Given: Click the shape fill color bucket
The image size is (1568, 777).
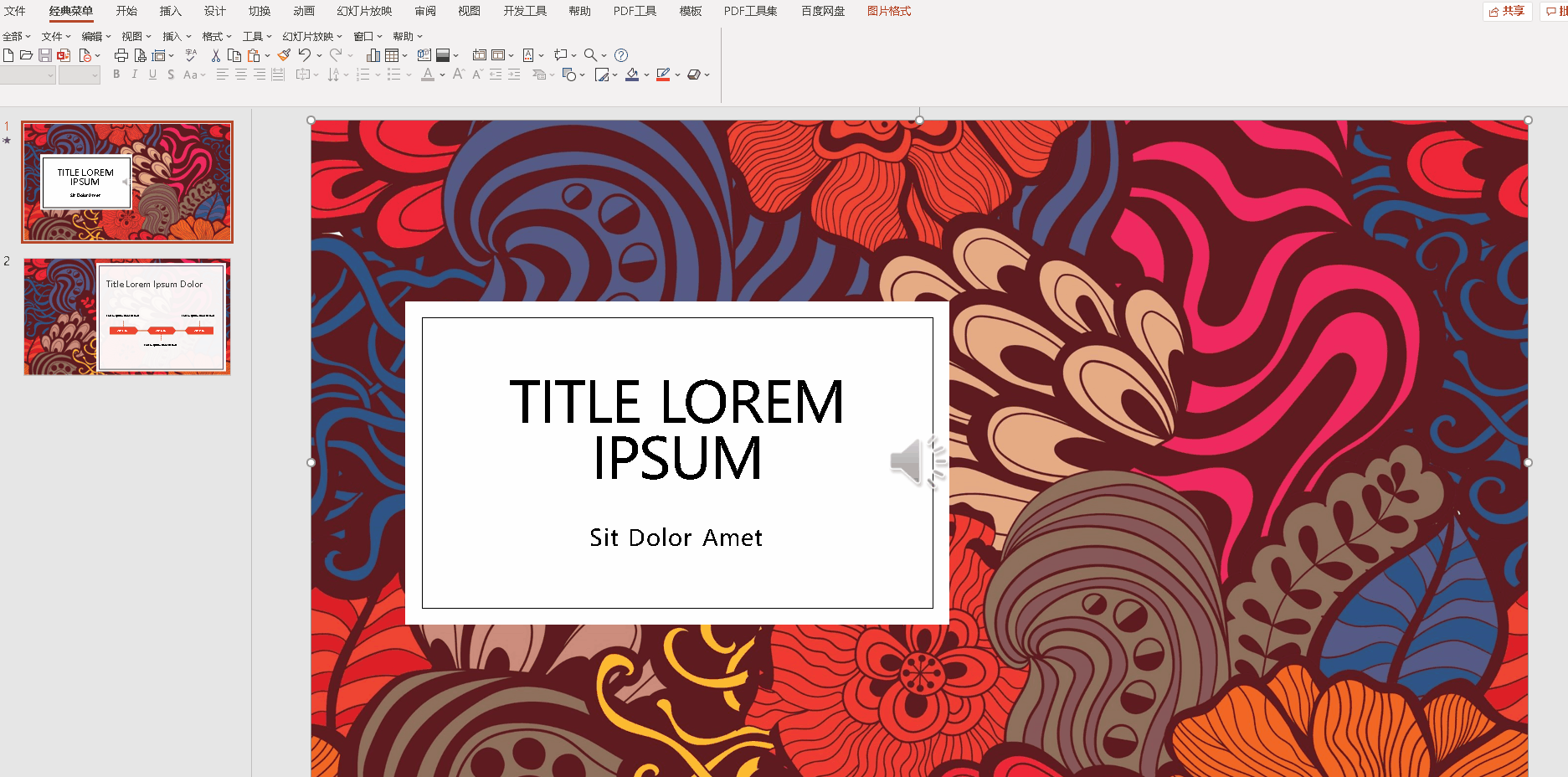Looking at the screenshot, I should 632,75.
